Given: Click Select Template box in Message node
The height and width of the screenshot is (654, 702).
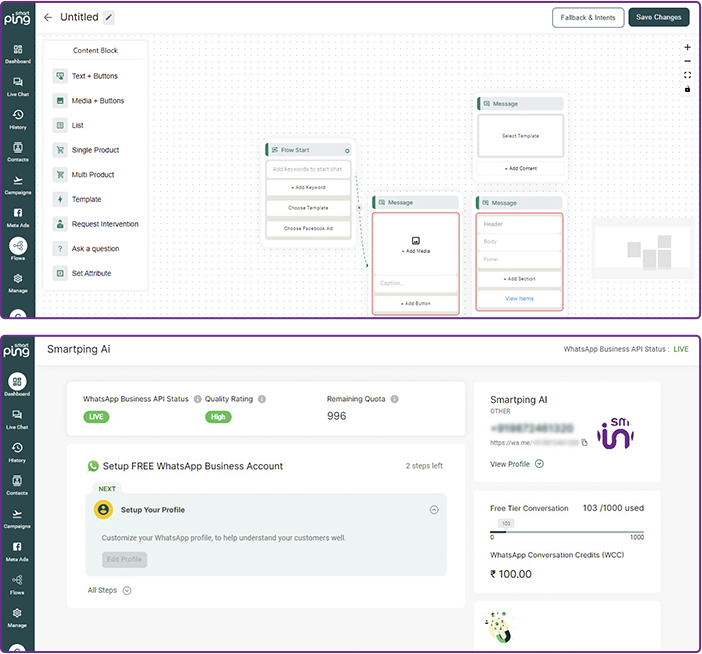Looking at the screenshot, I should click(x=520, y=136).
